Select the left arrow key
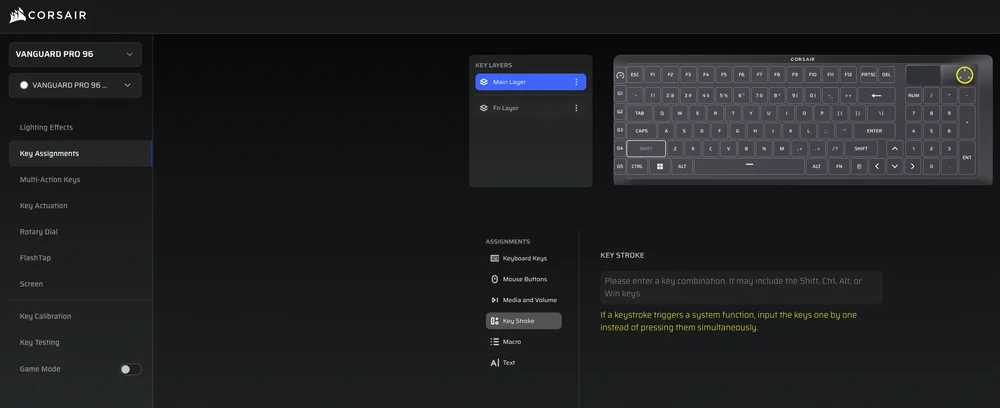This screenshot has width=1000, height=408. point(876,166)
